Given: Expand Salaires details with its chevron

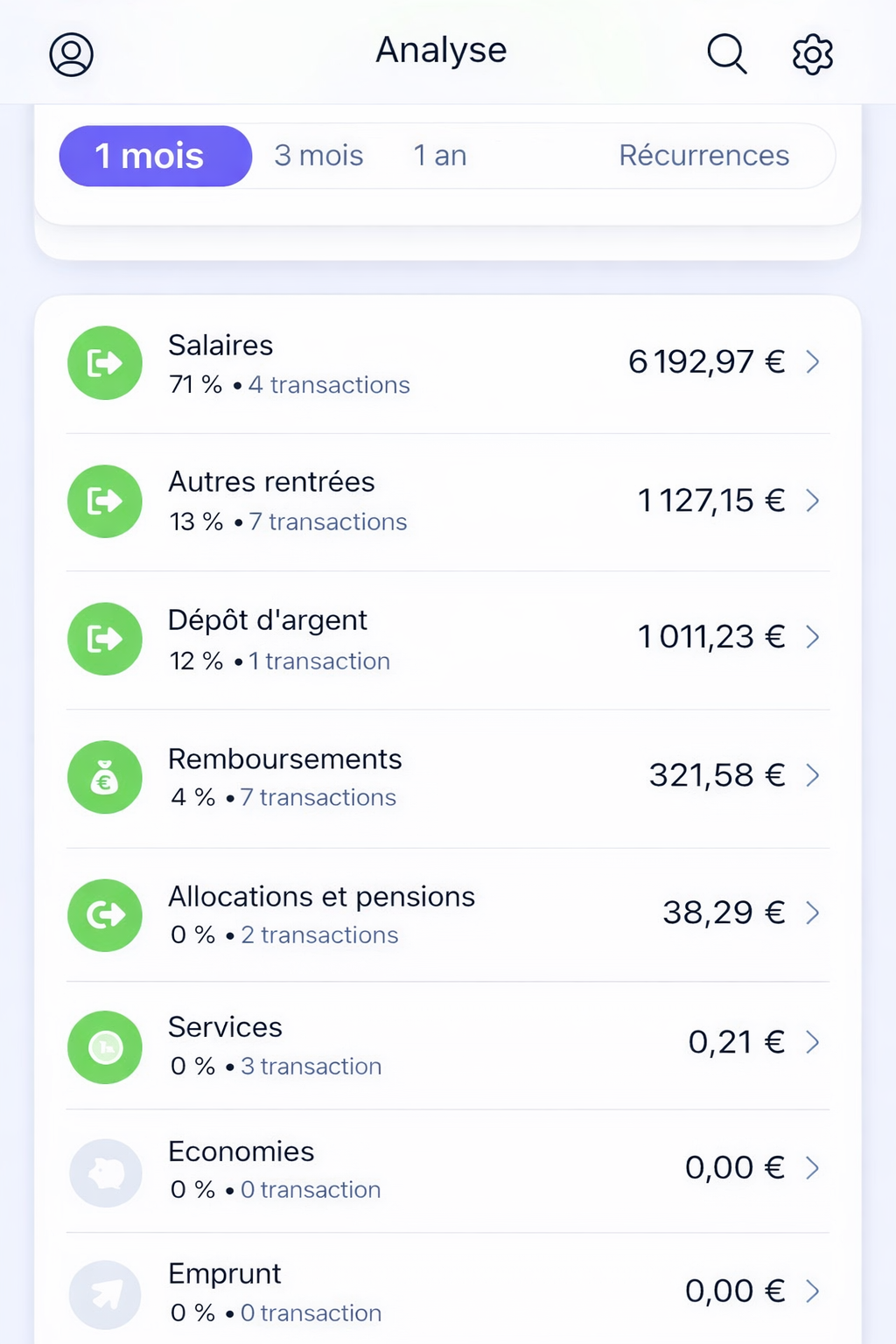Looking at the screenshot, I should [x=813, y=361].
